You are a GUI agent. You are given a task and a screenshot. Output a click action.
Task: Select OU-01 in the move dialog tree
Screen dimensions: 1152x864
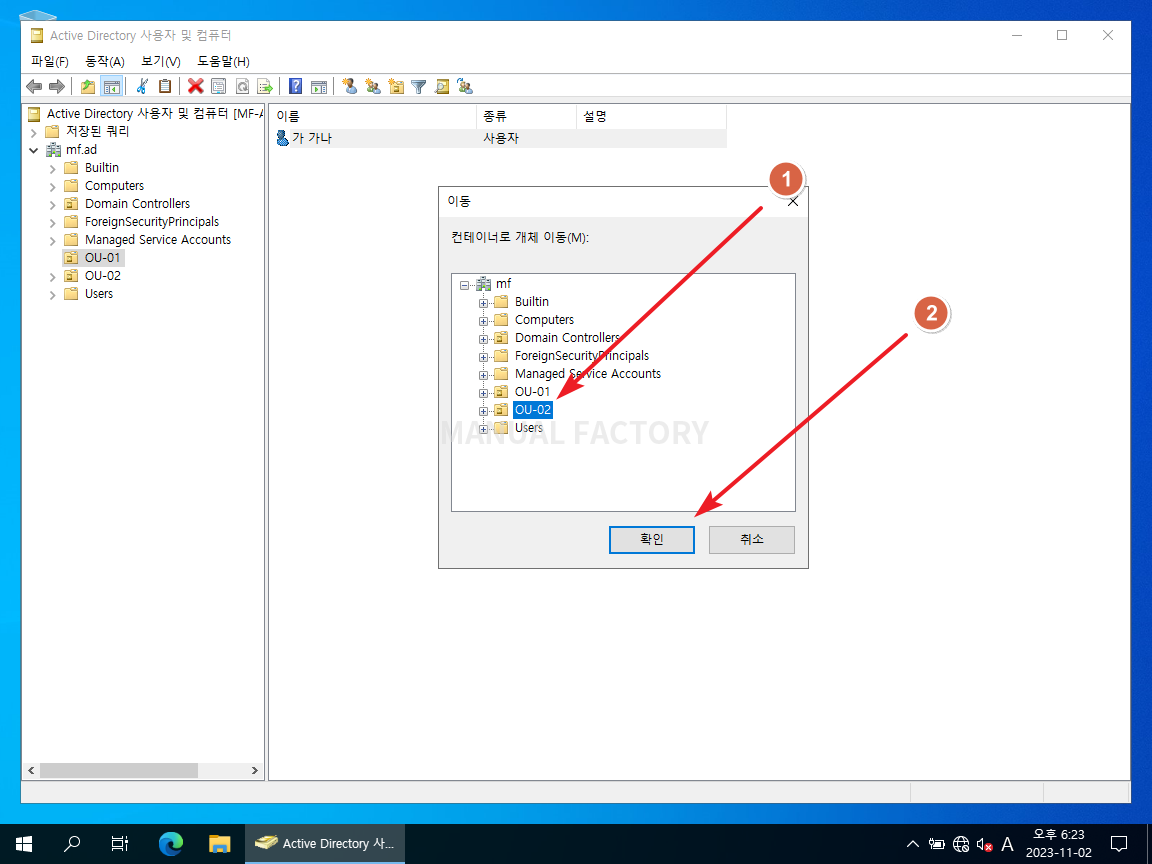(x=533, y=392)
